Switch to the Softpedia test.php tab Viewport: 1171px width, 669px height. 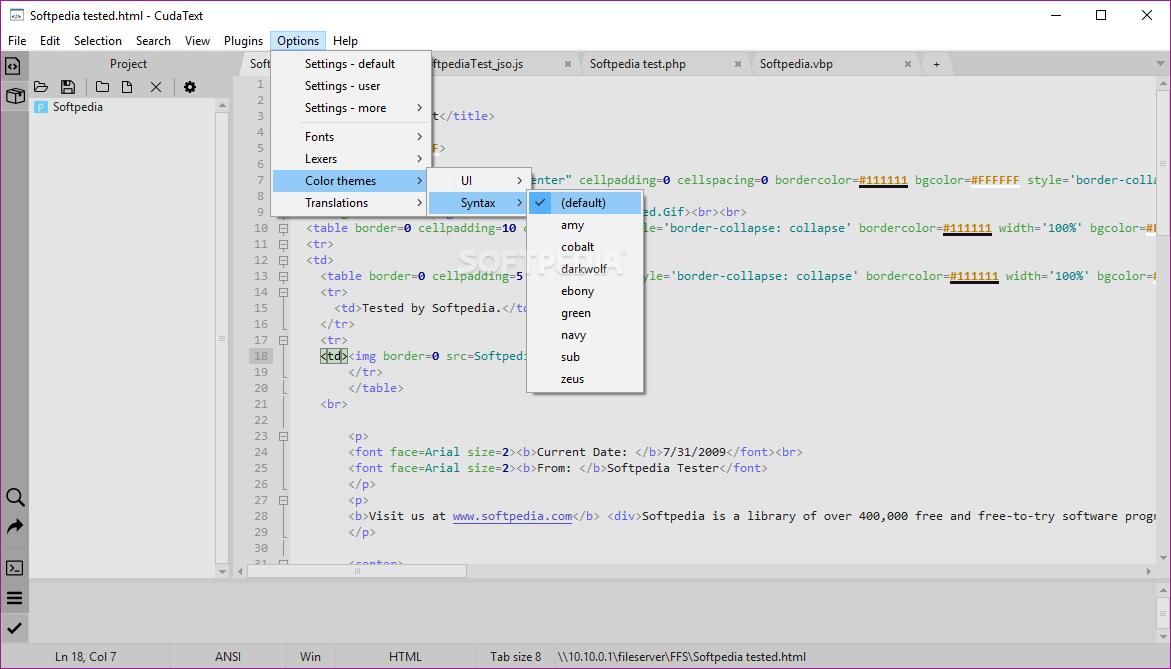pyautogui.click(x=637, y=64)
